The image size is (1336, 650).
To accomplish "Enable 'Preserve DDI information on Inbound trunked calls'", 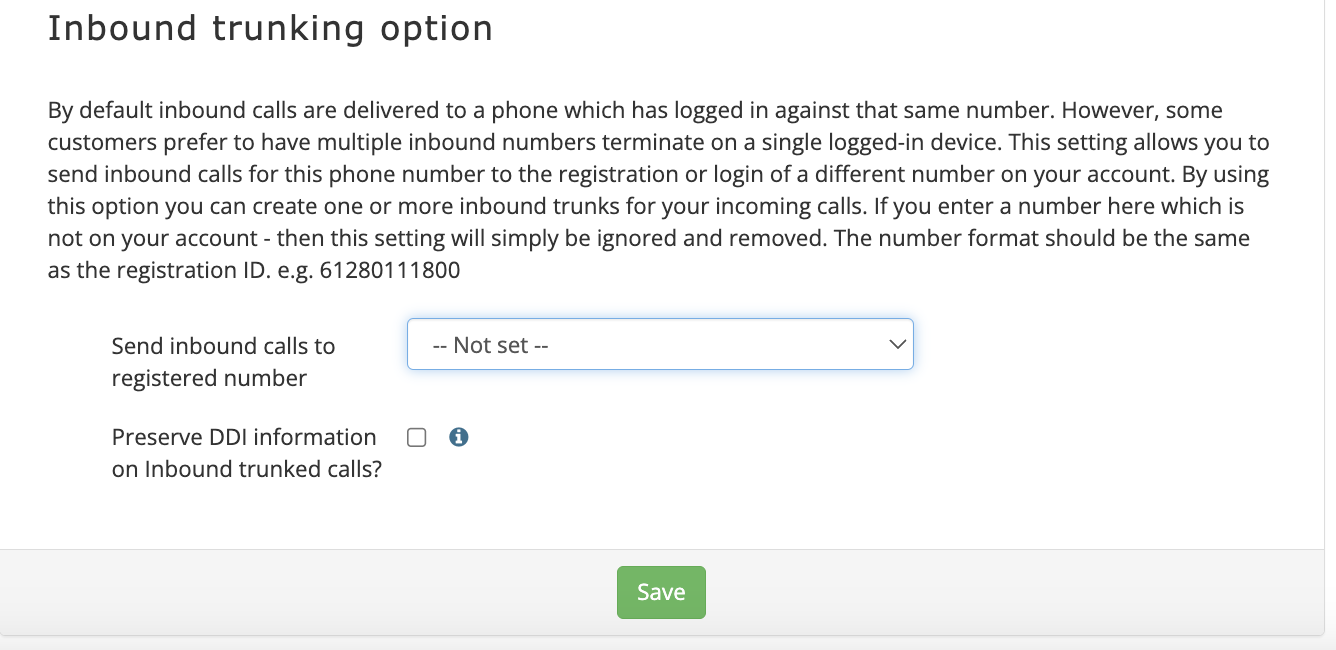I will [416, 437].
